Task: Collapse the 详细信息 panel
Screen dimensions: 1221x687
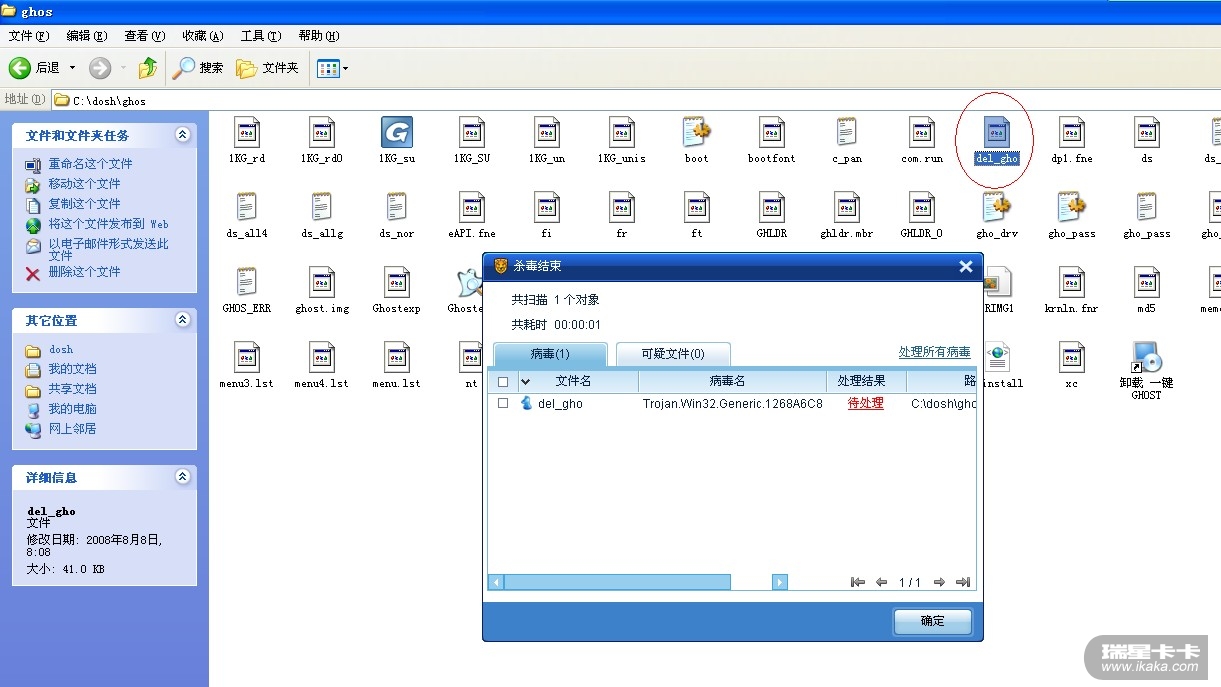Action: pyautogui.click(x=182, y=477)
